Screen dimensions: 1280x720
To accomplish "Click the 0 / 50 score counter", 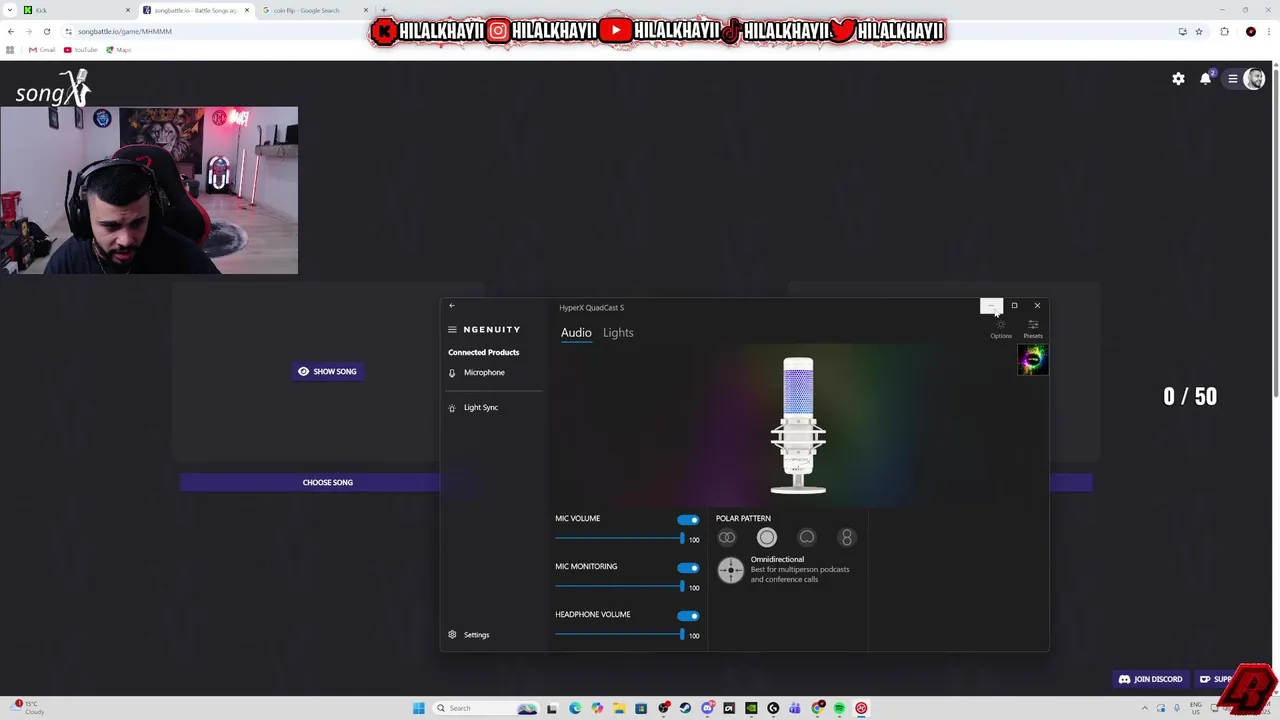I will coord(1190,396).
